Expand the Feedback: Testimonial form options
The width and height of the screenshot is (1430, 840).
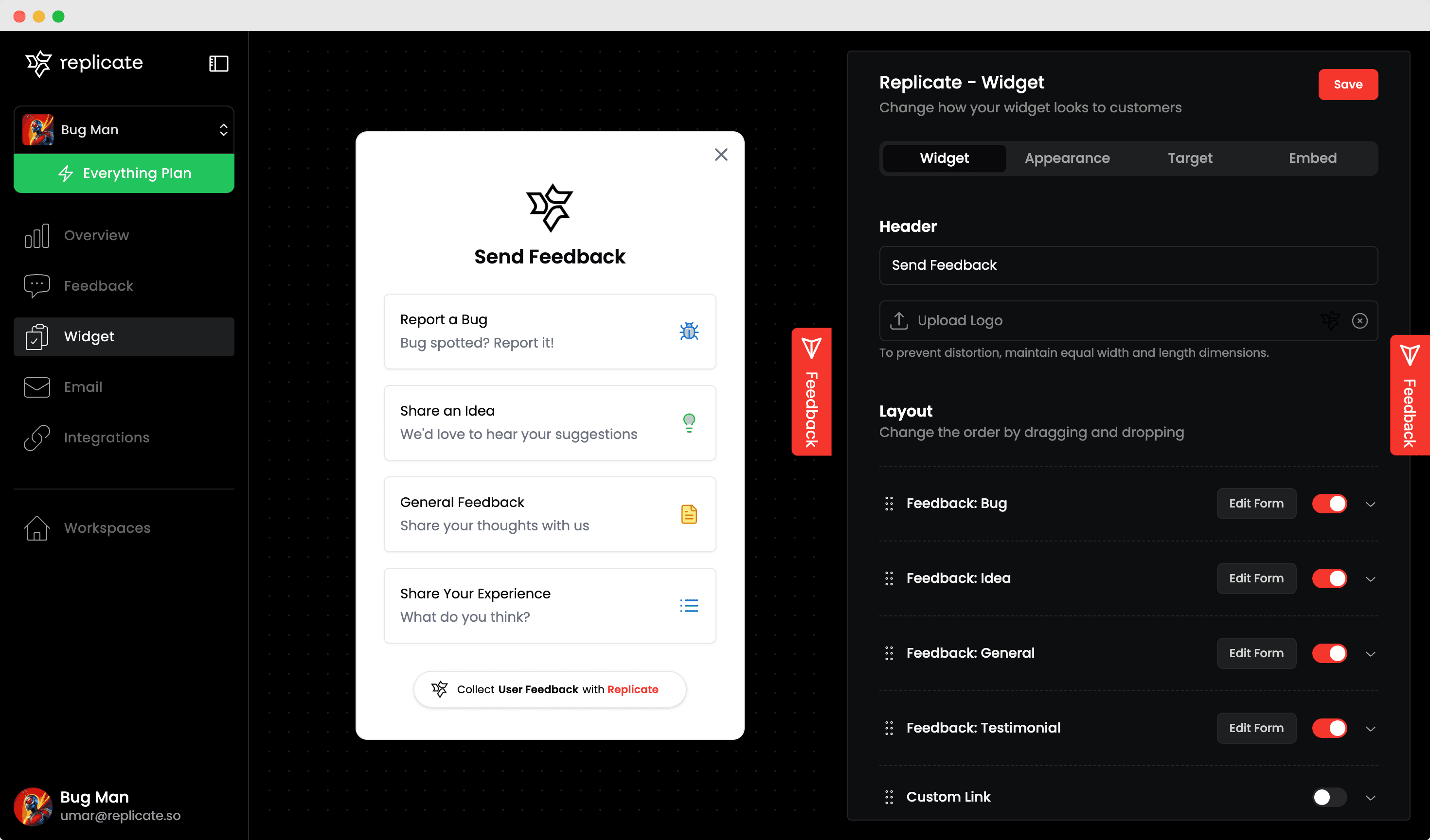[1371, 728]
